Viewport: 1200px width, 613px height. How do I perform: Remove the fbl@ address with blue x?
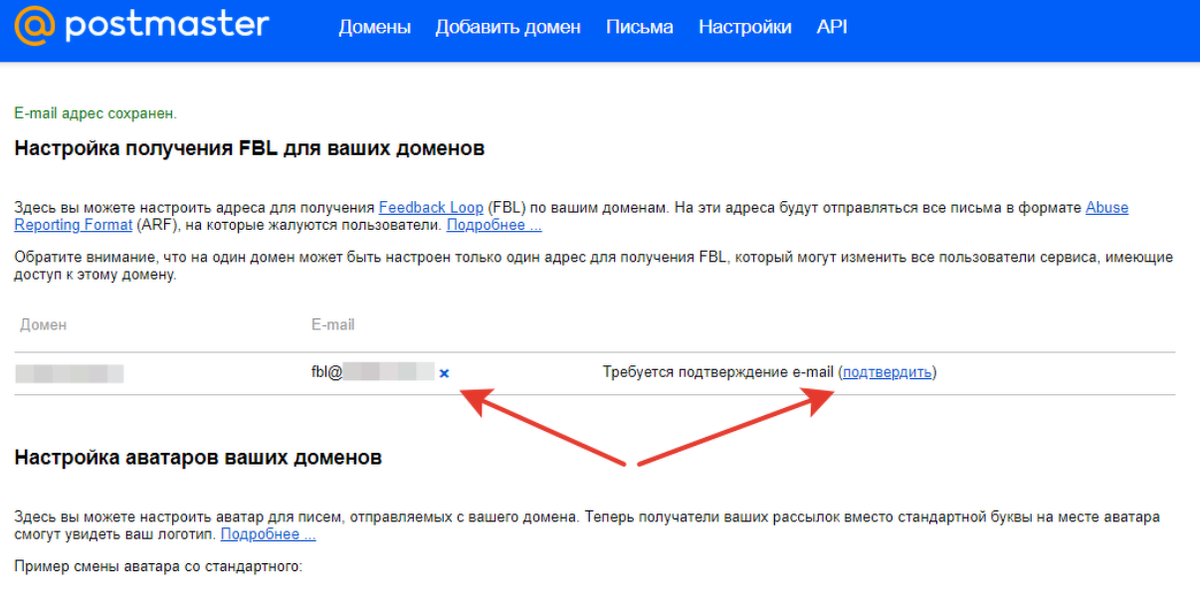coord(445,373)
